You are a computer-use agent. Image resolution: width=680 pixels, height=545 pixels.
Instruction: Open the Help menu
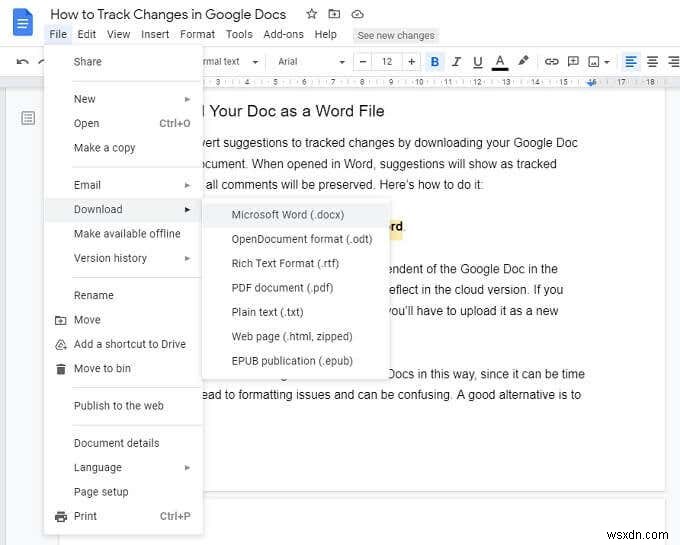326,34
